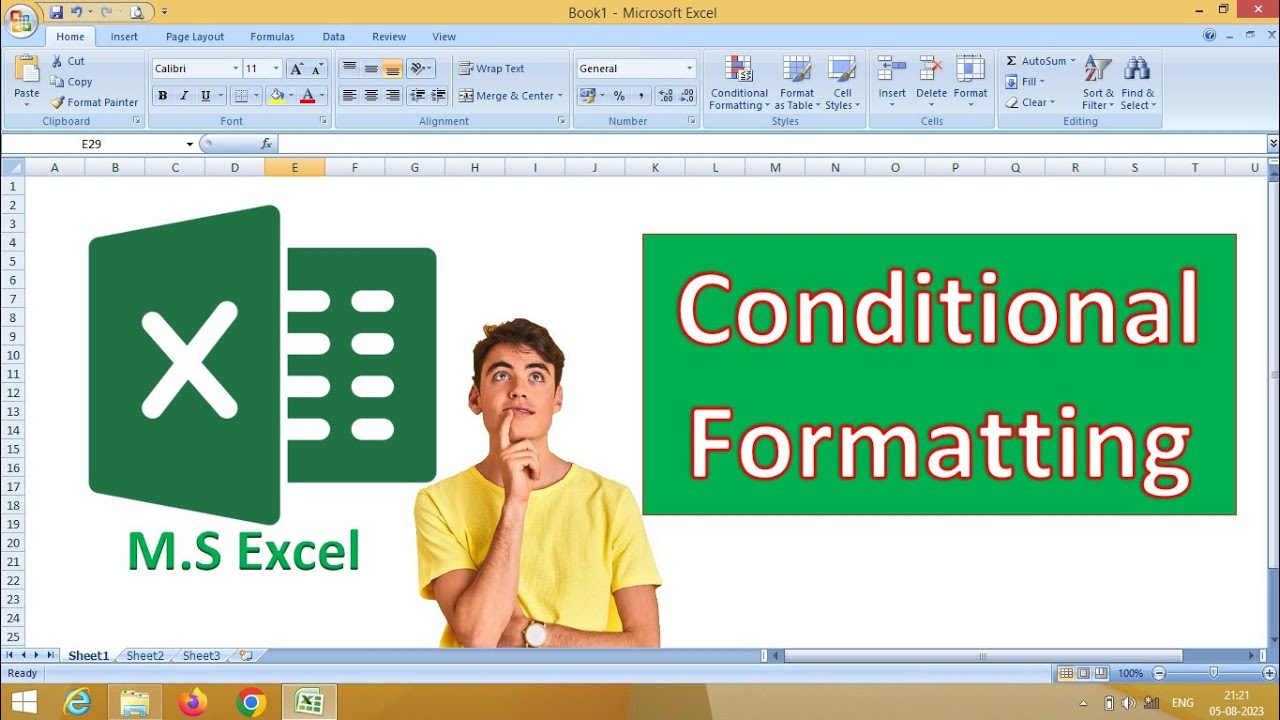Apply the red Font Color
The height and width of the screenshot is (720, 1280).
307,96
